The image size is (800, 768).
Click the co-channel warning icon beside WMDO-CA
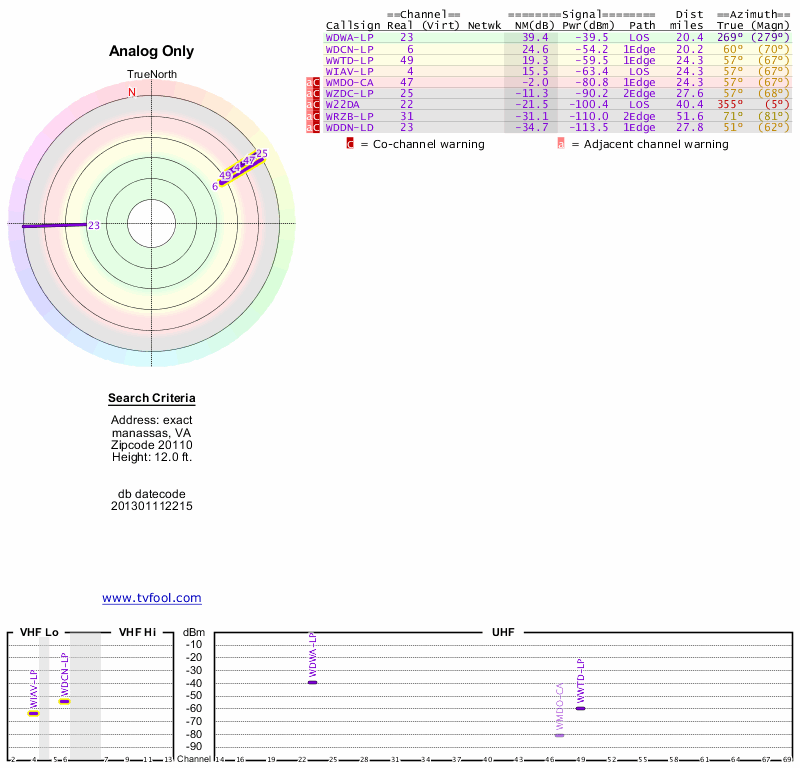(x=317, y=82)
